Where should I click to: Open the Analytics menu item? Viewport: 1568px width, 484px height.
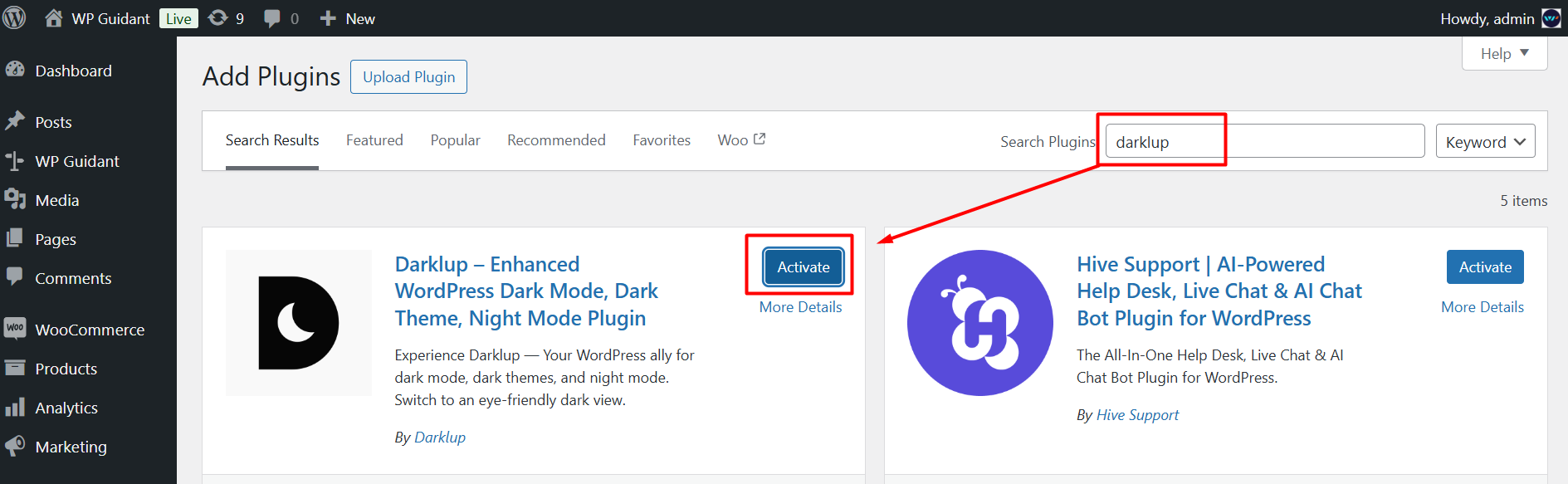tap(66, 408)
